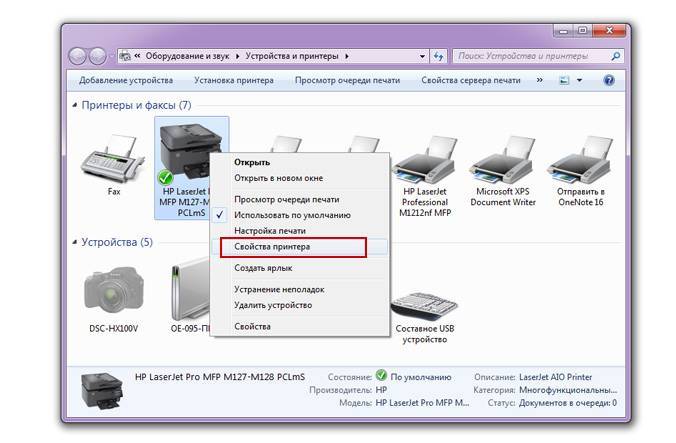Choose Удалить устройство in context menu
The image size is (676, 443).
click(x=299, y=305)
